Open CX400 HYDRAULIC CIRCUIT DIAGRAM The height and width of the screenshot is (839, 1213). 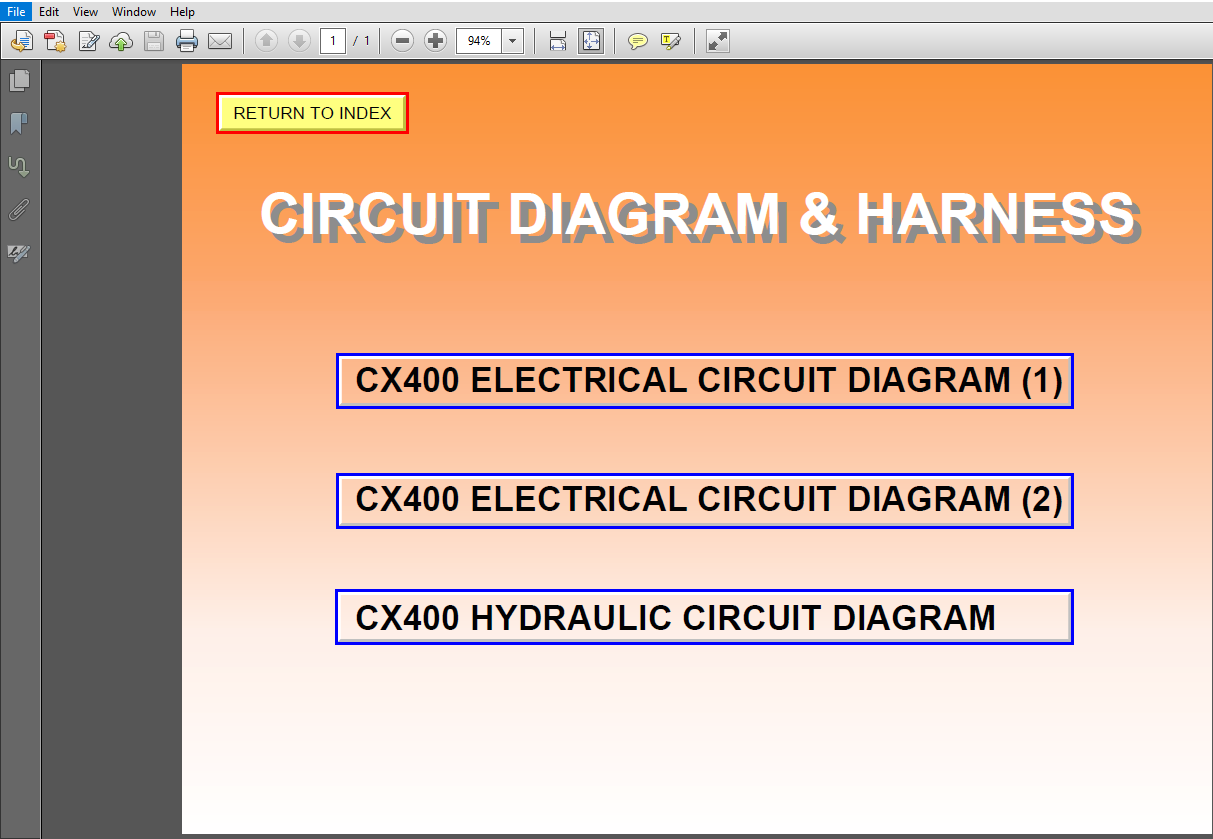(704, 617)
